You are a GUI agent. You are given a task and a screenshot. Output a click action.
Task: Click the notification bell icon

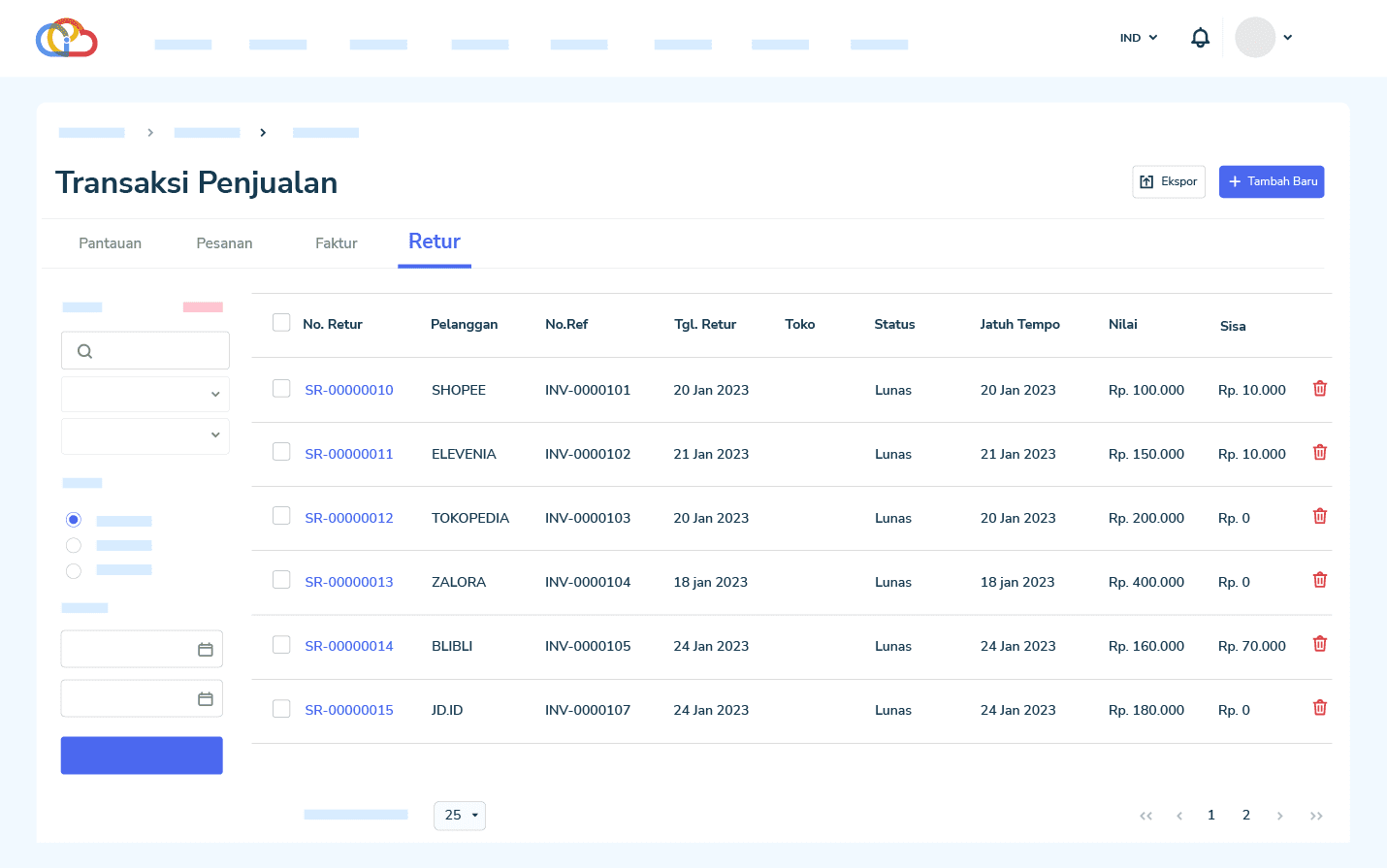[x=1200, y=38]
